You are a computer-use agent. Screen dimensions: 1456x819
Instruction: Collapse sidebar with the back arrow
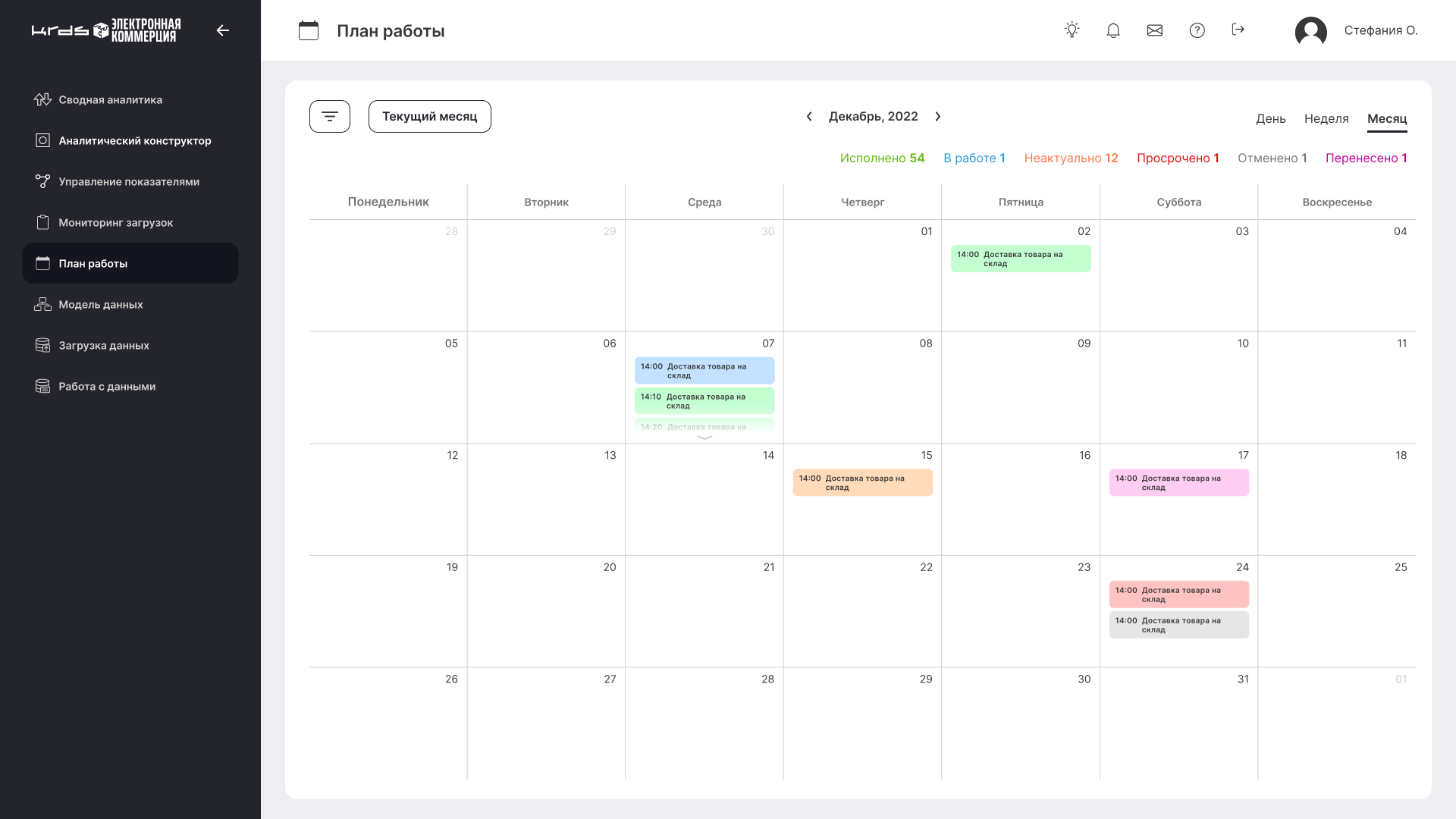click(x=223, y=30)
